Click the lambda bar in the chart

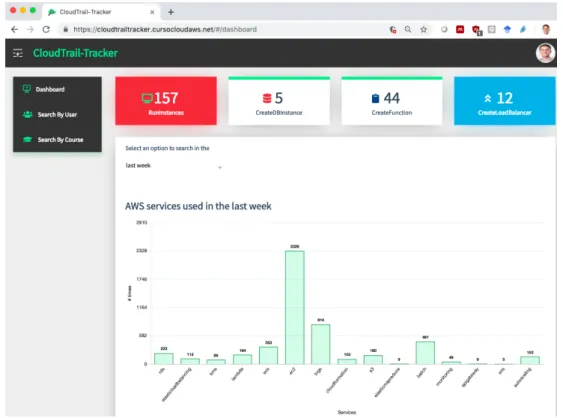click(x=242, y=359)
